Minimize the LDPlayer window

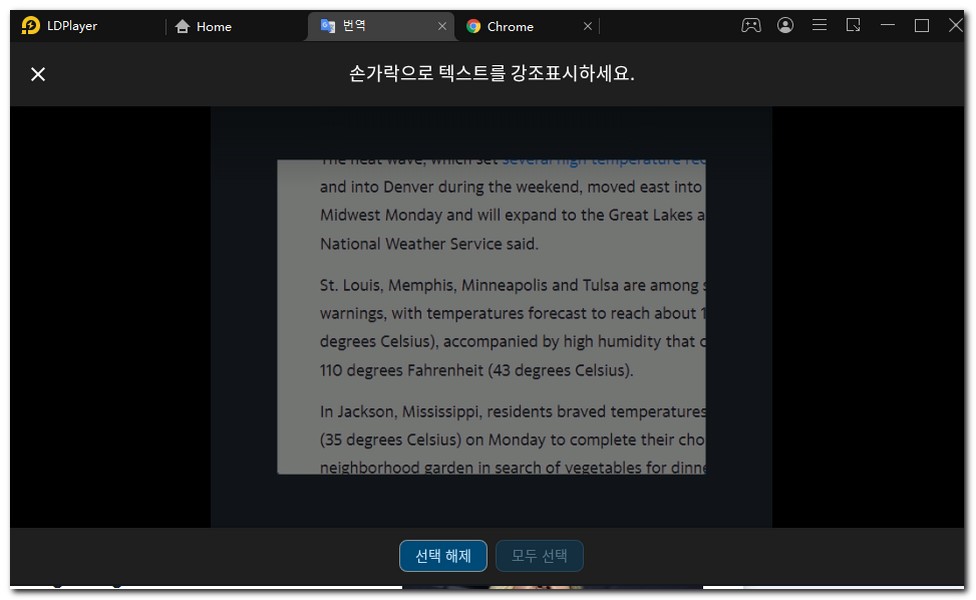(888, 26)
